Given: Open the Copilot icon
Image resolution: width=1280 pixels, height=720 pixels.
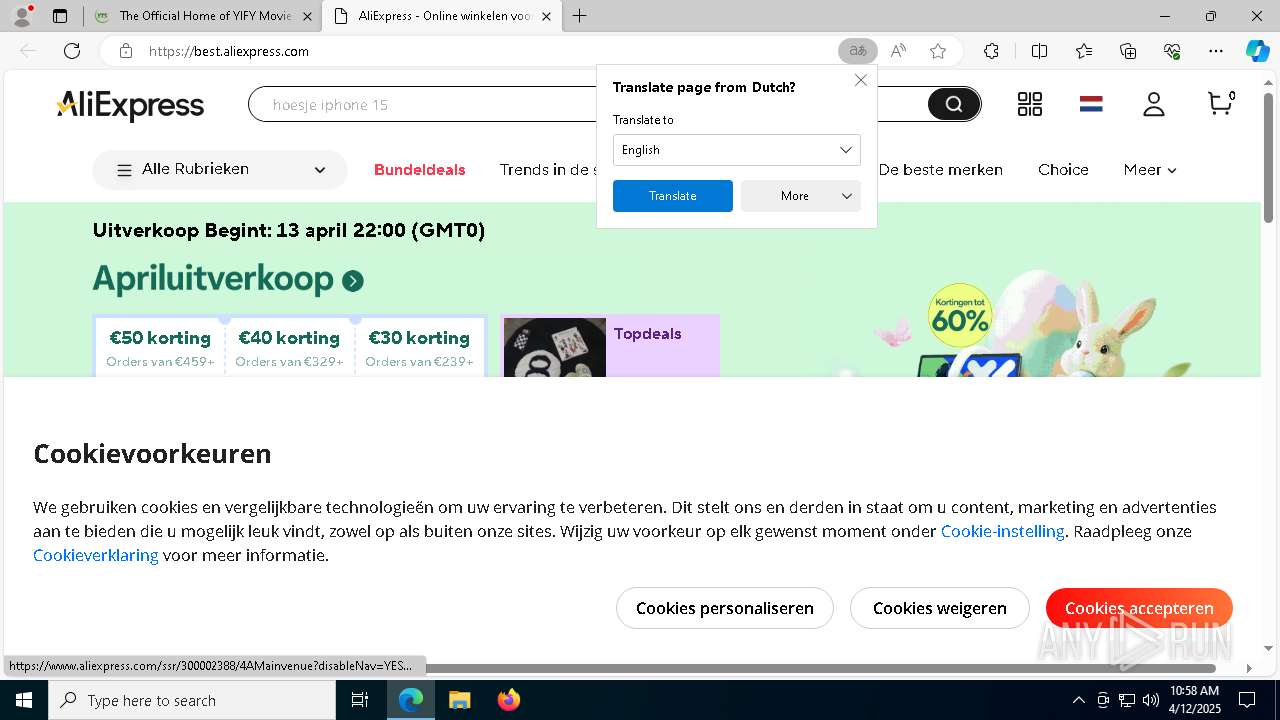Looking at the screenshot, I should 1257,51.
